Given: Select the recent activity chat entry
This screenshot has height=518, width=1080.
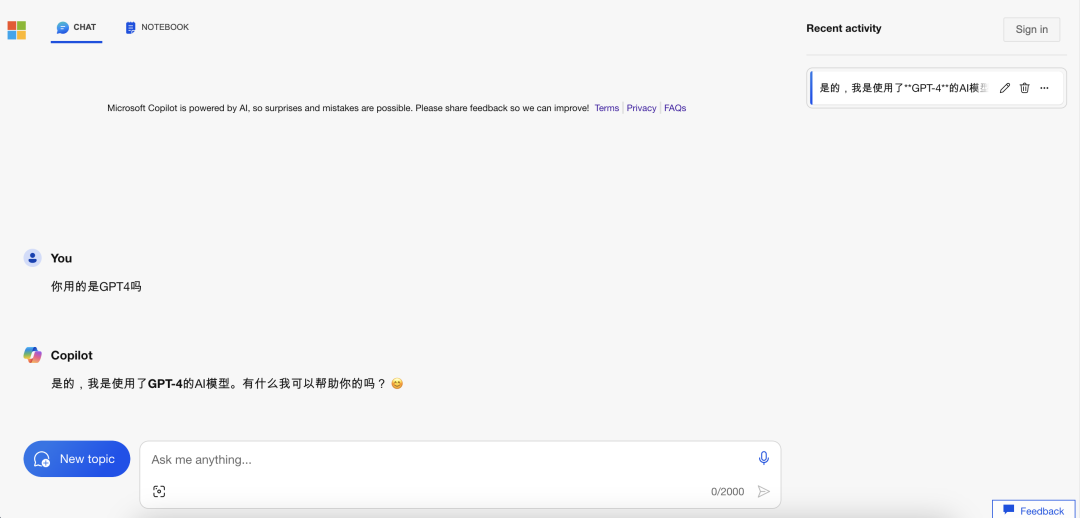Looking at the screenshot, I should pos(937,88).
